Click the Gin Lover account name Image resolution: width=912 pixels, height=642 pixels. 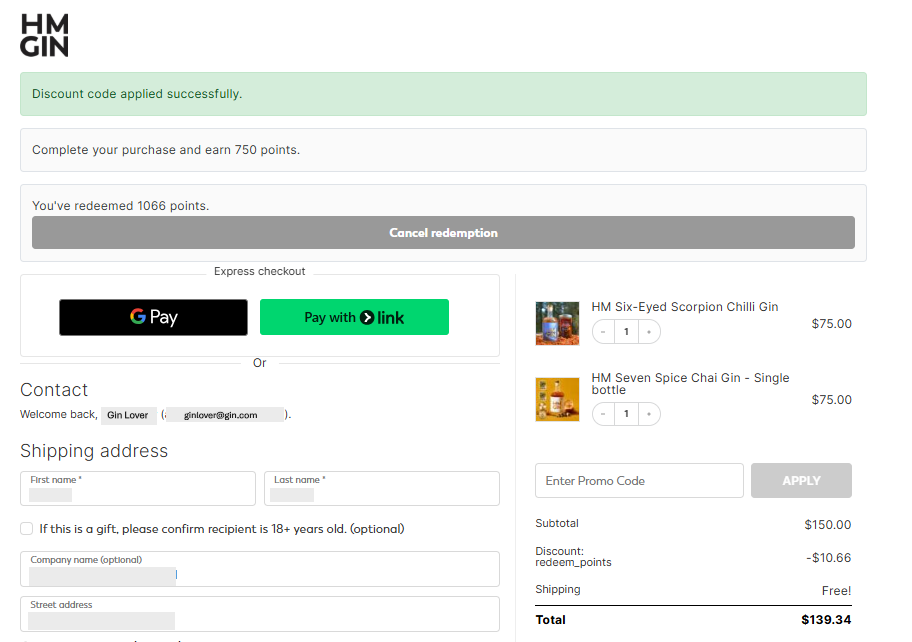pyautogui.click(x=127, y=415)
